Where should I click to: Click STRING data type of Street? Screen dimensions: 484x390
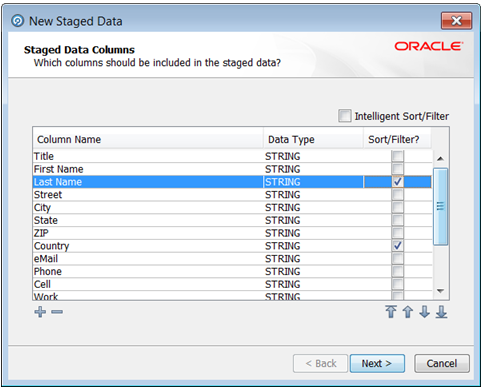coord(283,194)
